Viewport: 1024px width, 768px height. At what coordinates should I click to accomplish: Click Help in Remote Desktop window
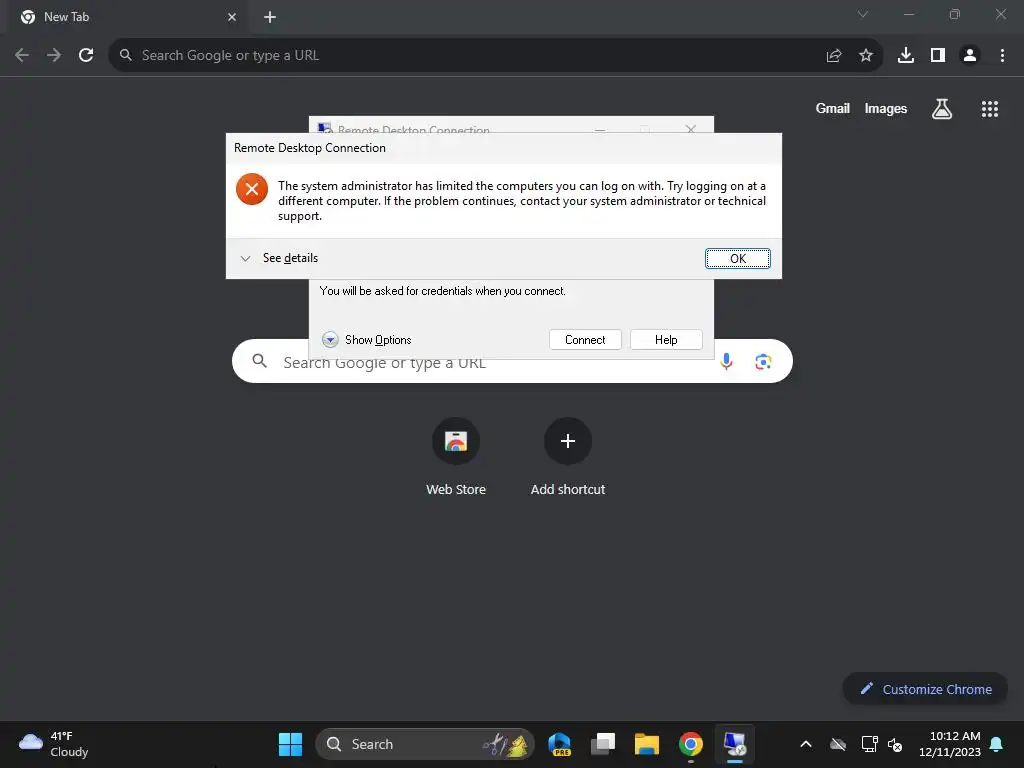(x=666, y=340)
